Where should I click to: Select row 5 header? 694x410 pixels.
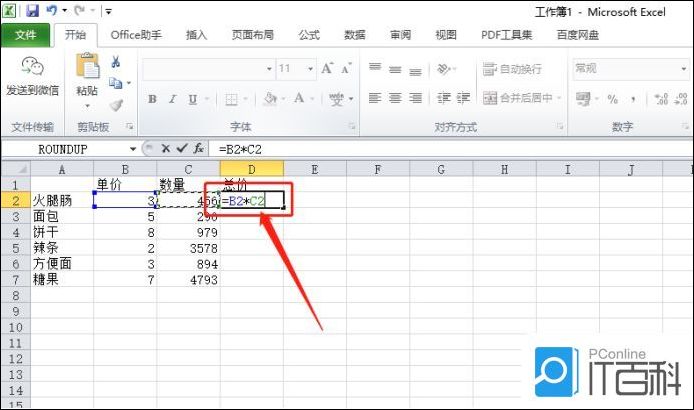point(15,248)
